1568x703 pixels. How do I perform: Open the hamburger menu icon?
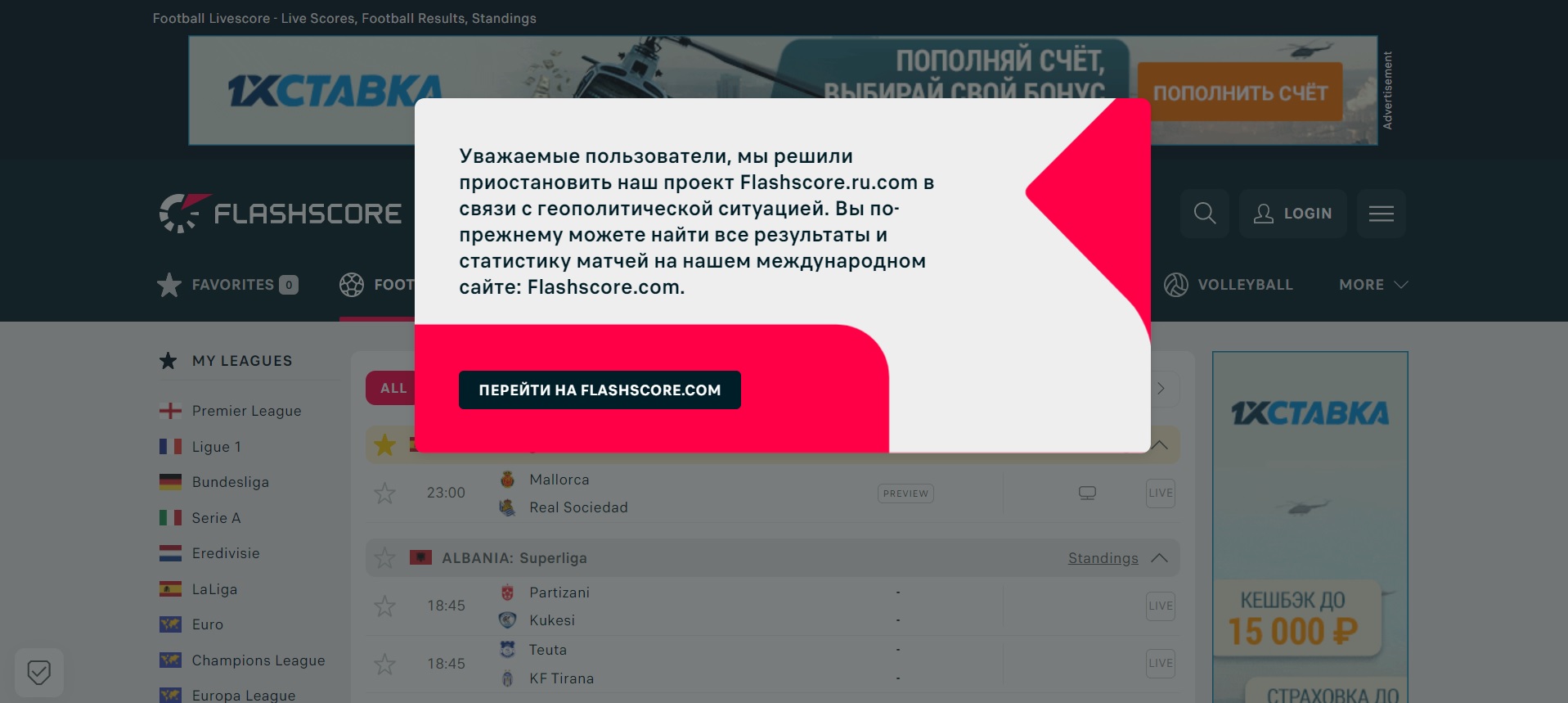1381,214
